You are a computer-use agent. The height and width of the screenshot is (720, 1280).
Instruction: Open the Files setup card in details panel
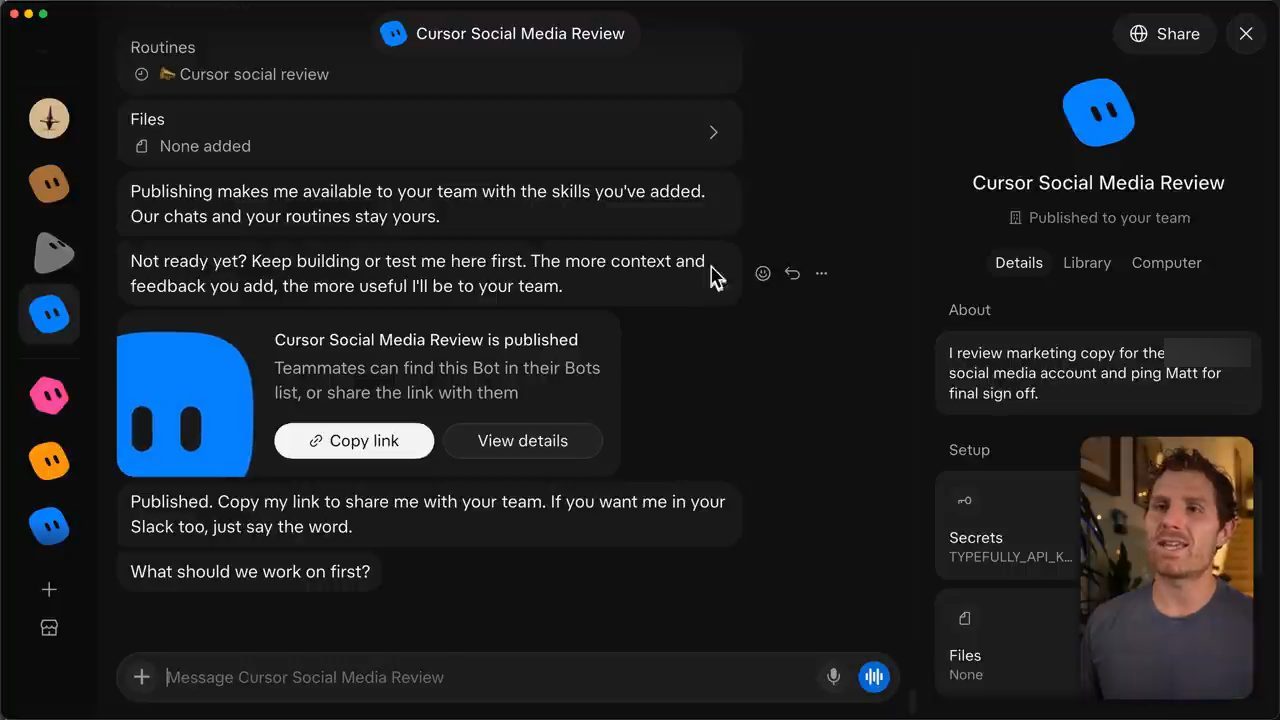click(x=1008, y=644)
